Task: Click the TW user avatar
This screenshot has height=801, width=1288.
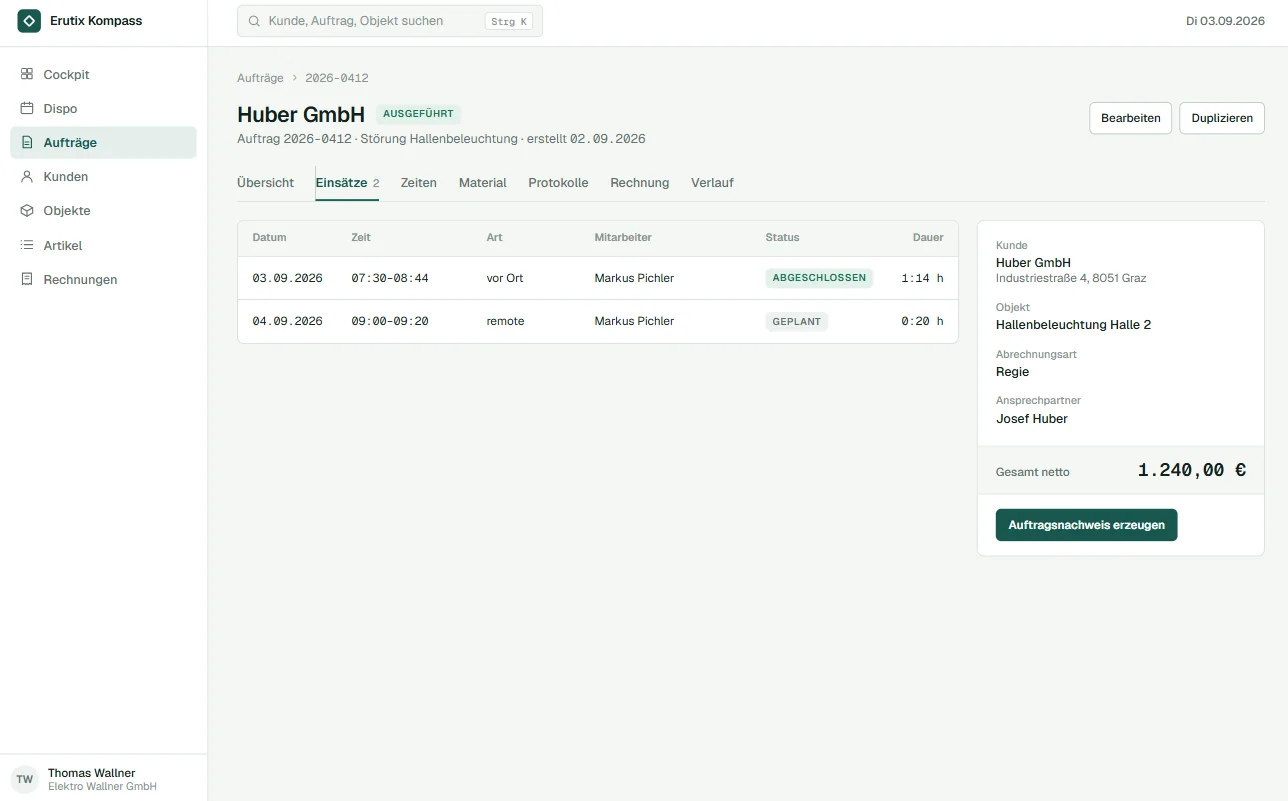Action: (x=24, y=779)
